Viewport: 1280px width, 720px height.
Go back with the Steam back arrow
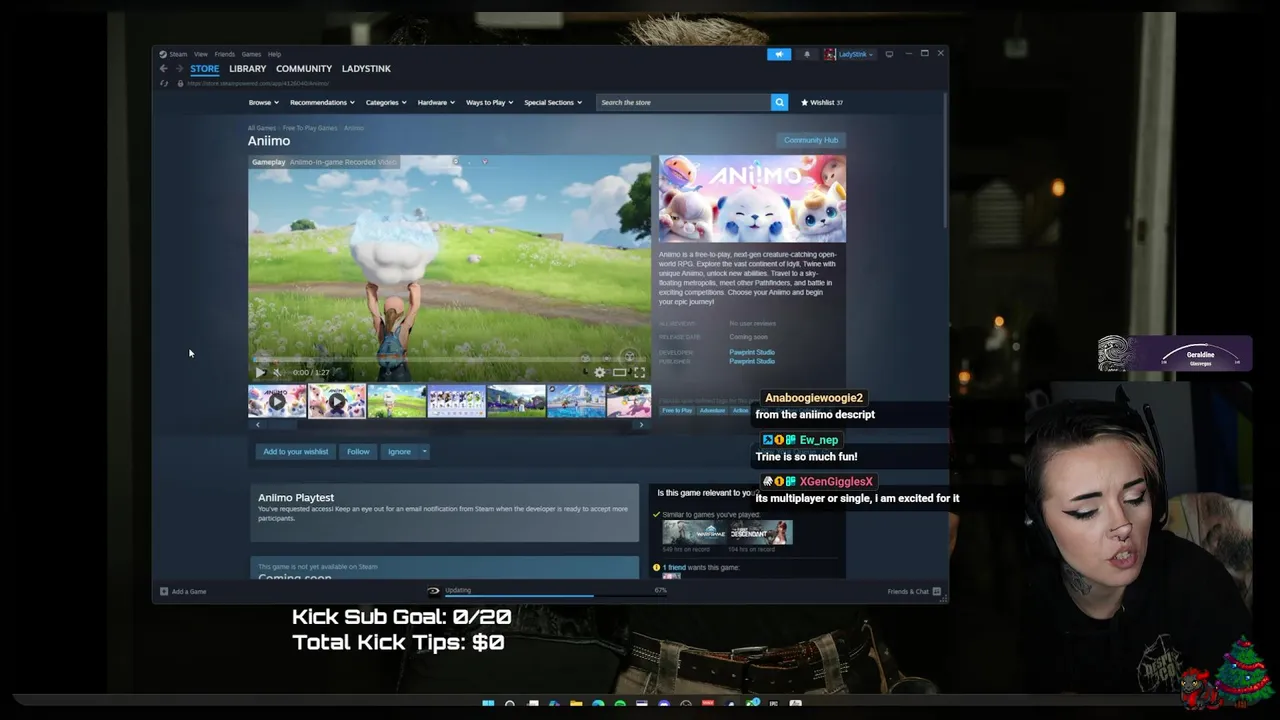point(163,68)
